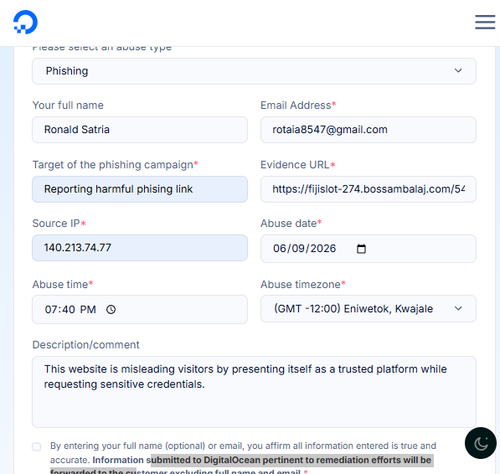The image size is (500, 474).
Task: Check the information accuracy affirmation checkbox
Action: pos(37,447)
